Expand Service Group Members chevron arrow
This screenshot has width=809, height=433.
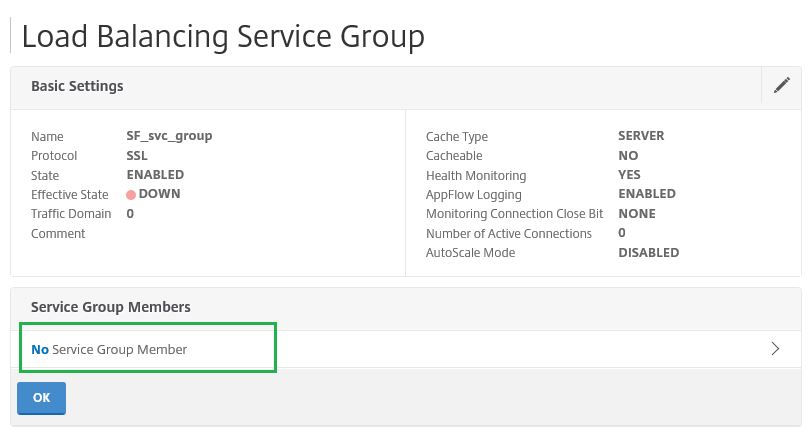[775, 349]
